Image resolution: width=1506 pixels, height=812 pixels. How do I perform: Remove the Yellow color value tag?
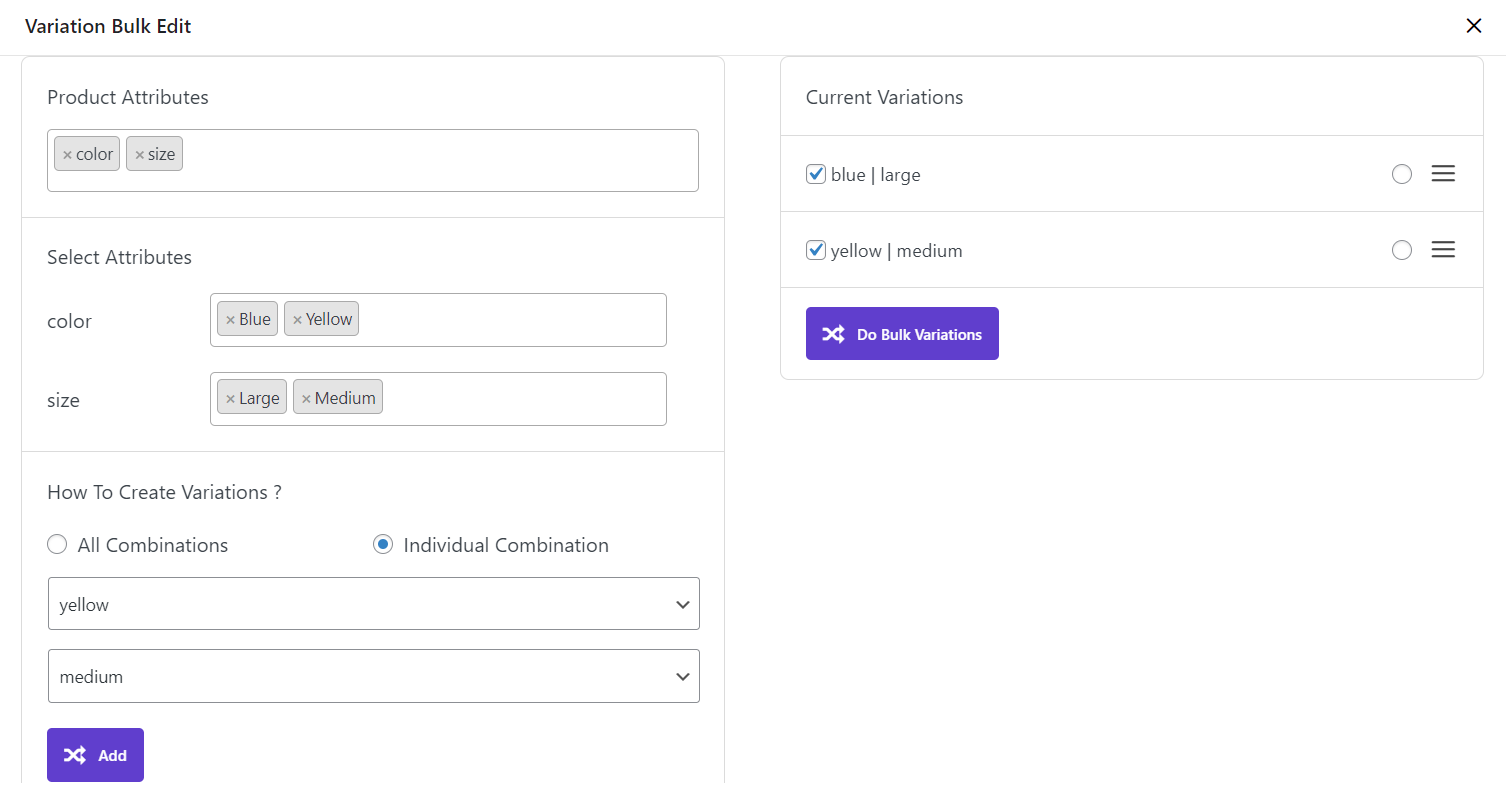(x=297, y=320)
